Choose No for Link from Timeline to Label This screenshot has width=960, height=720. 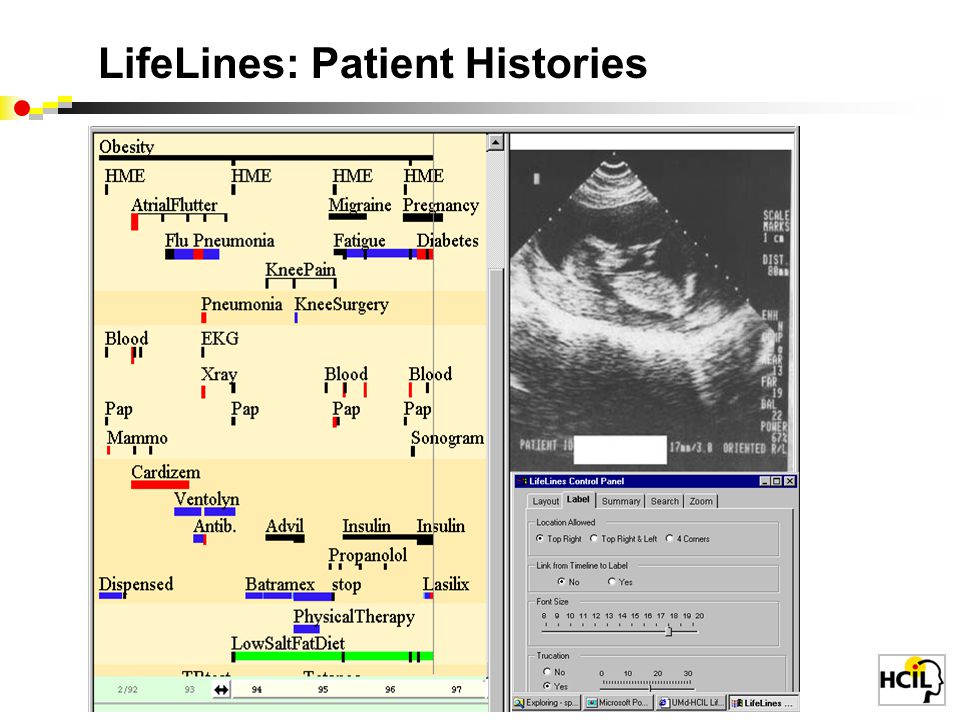[561, 582]
